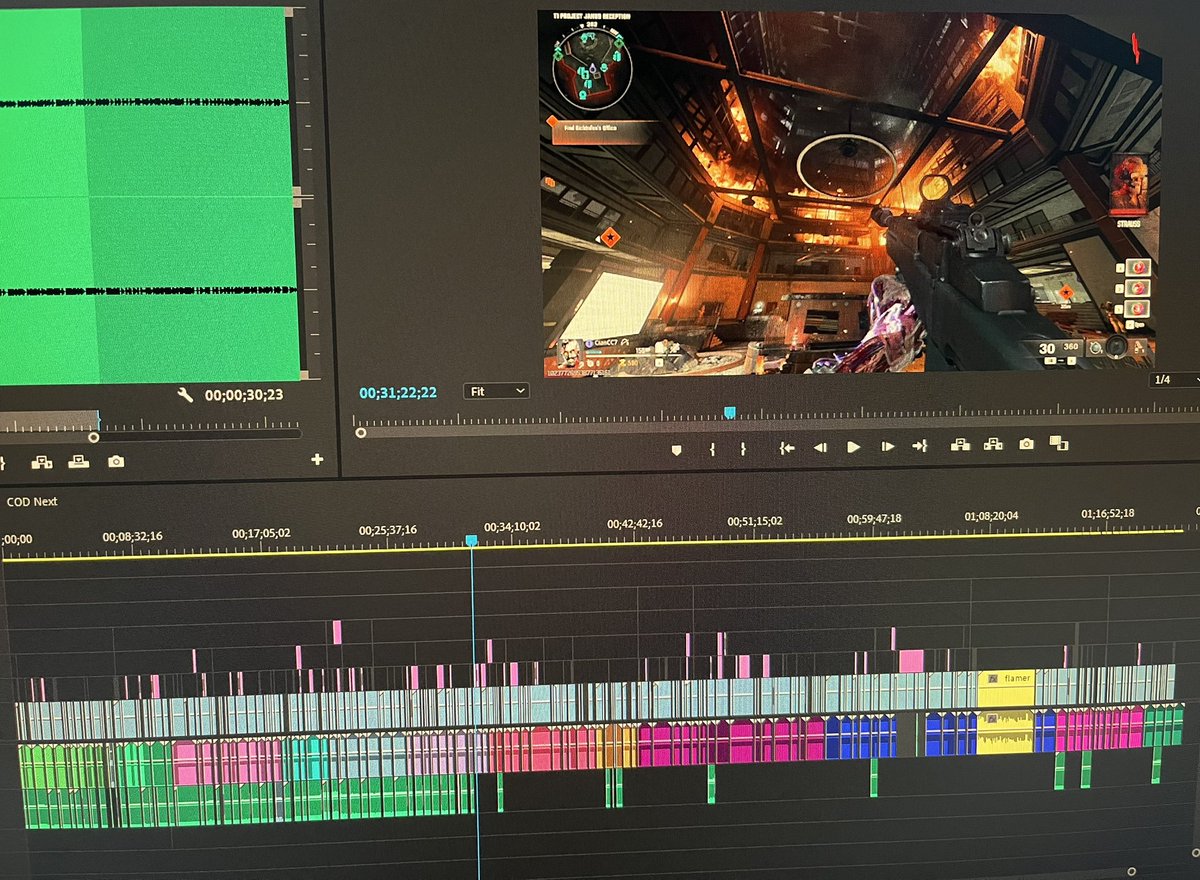Open the Fit zoom level dropdown
Viewport: 1200px width, 880px height.
coord(496,391)
